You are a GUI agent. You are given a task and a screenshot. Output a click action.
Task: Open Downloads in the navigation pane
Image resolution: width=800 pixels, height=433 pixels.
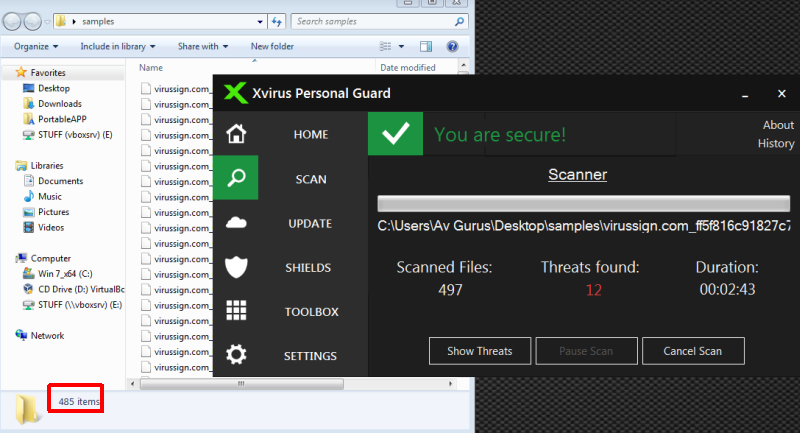click(60, 104)
